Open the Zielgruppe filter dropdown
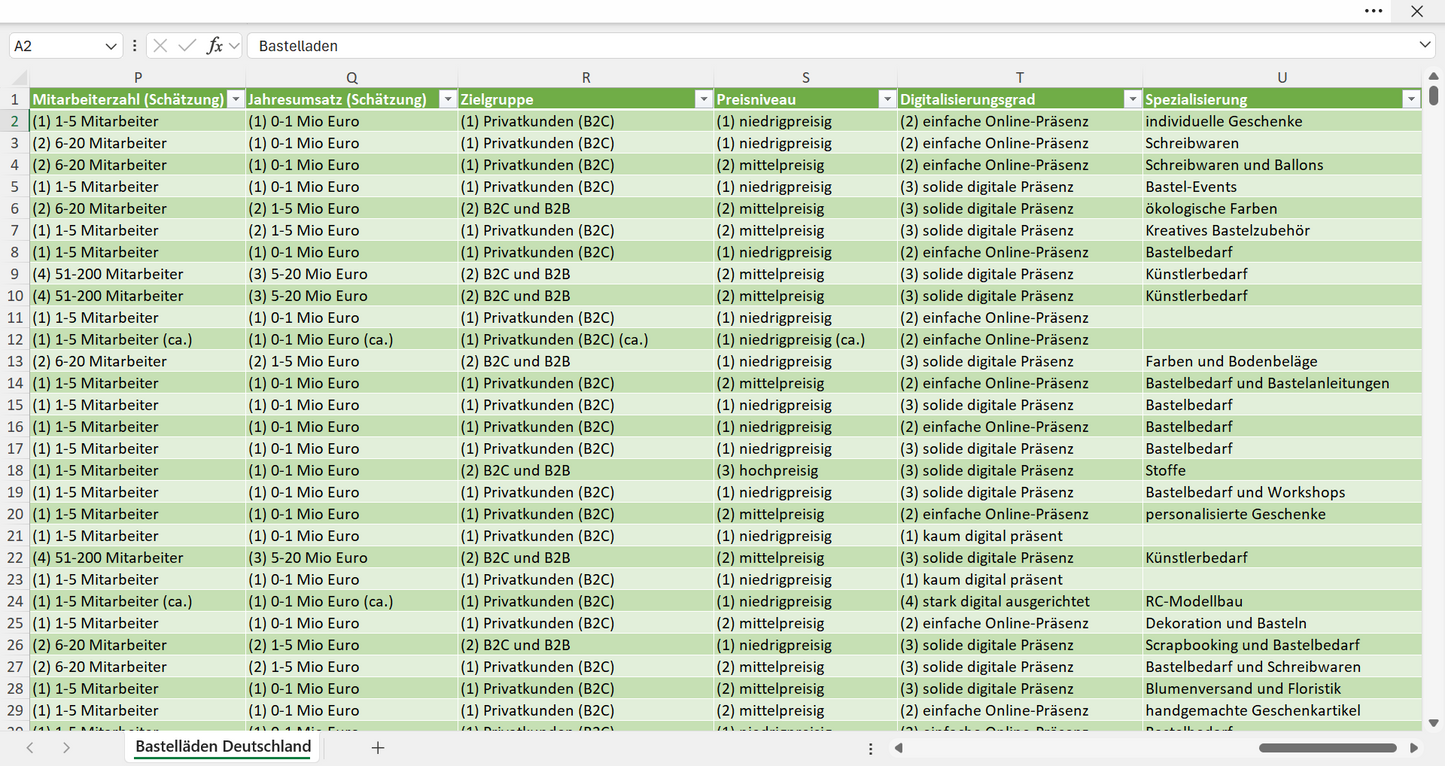 coord(703,99)
